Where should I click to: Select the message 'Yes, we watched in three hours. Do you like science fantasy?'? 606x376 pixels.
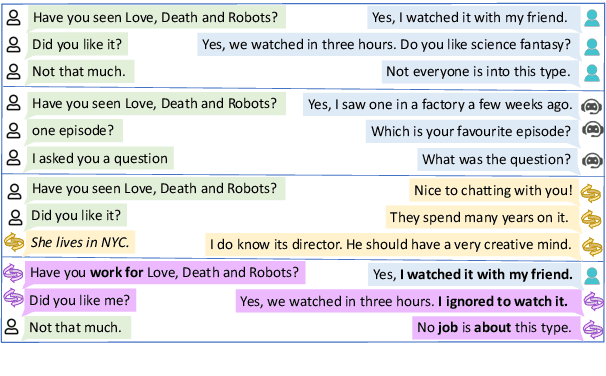[x=388, y=44]
